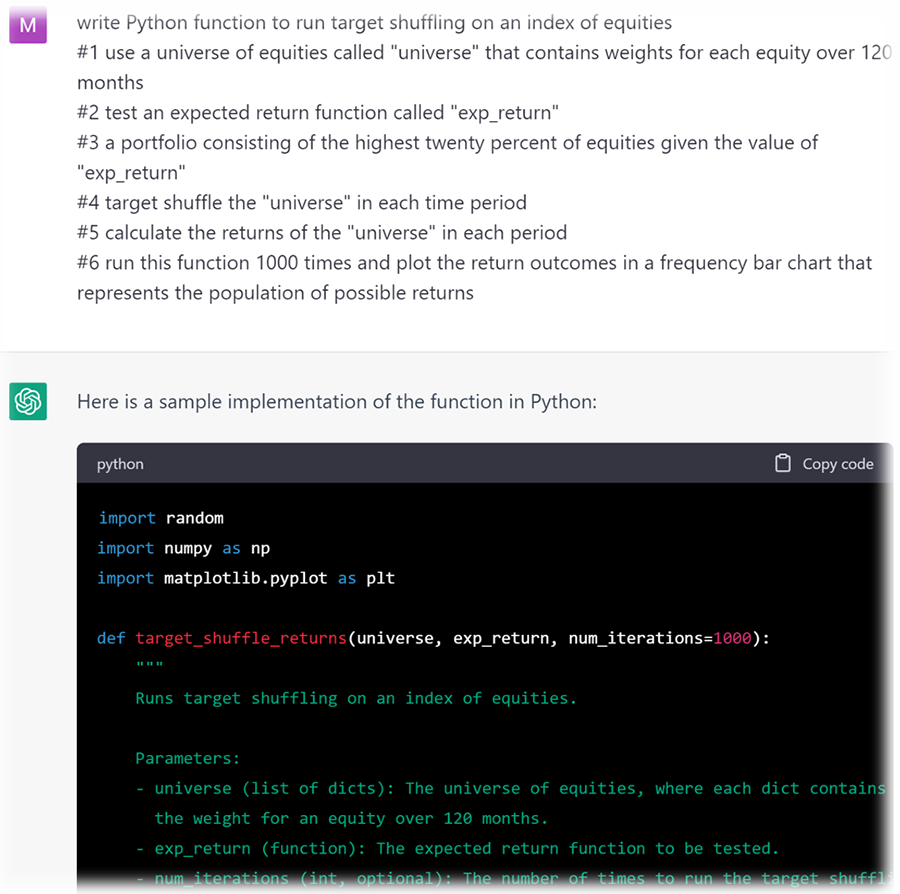Screen dimensions: 900x894
Task: Click the "def" keyword in the code
Action: tap(111, 638)
